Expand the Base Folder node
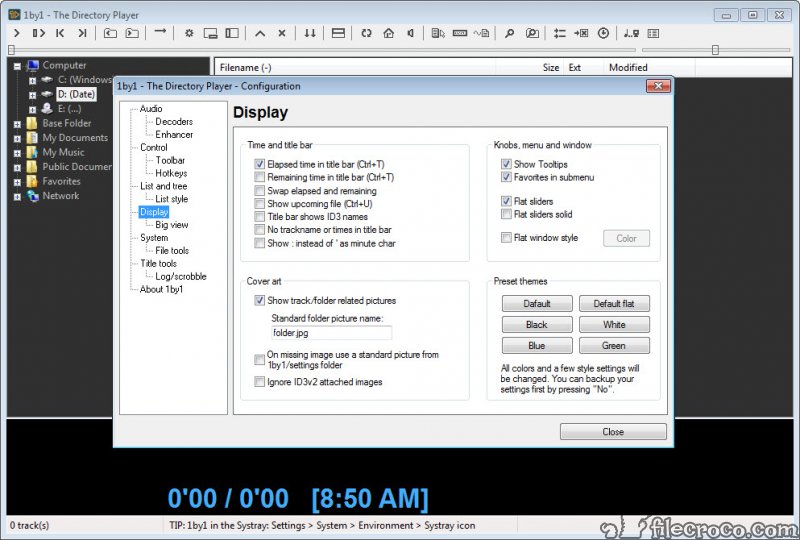The image size is (800, 540). pyautogui.click(x=17, y=124)
